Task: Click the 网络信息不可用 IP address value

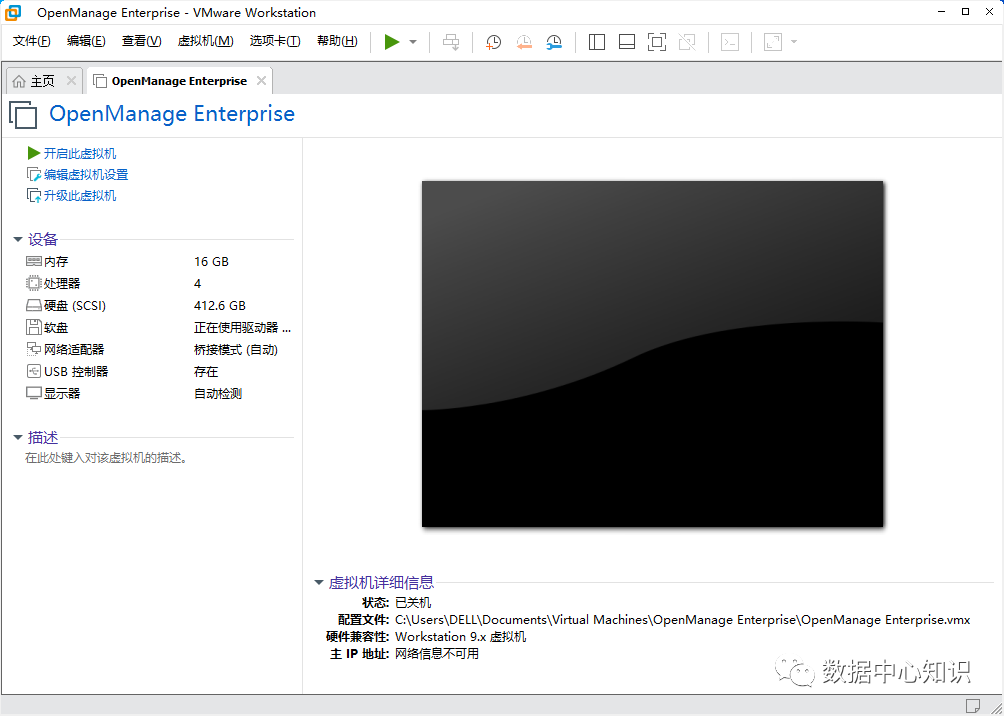Action: pos(437,654)
